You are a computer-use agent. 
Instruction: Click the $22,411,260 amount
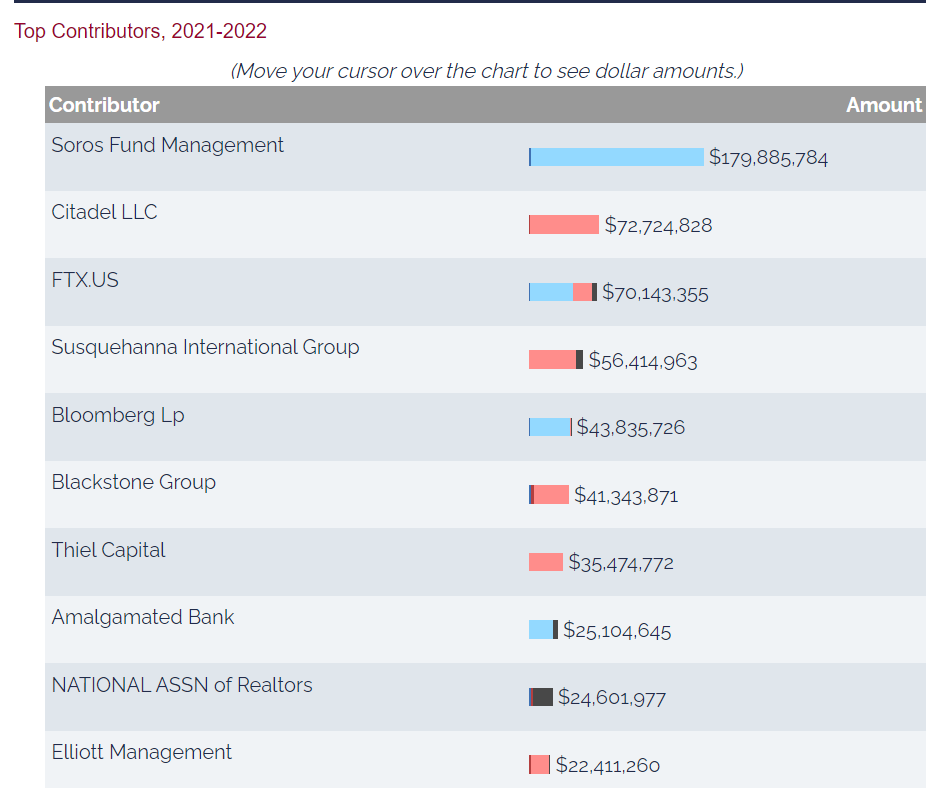coord(608,766)
